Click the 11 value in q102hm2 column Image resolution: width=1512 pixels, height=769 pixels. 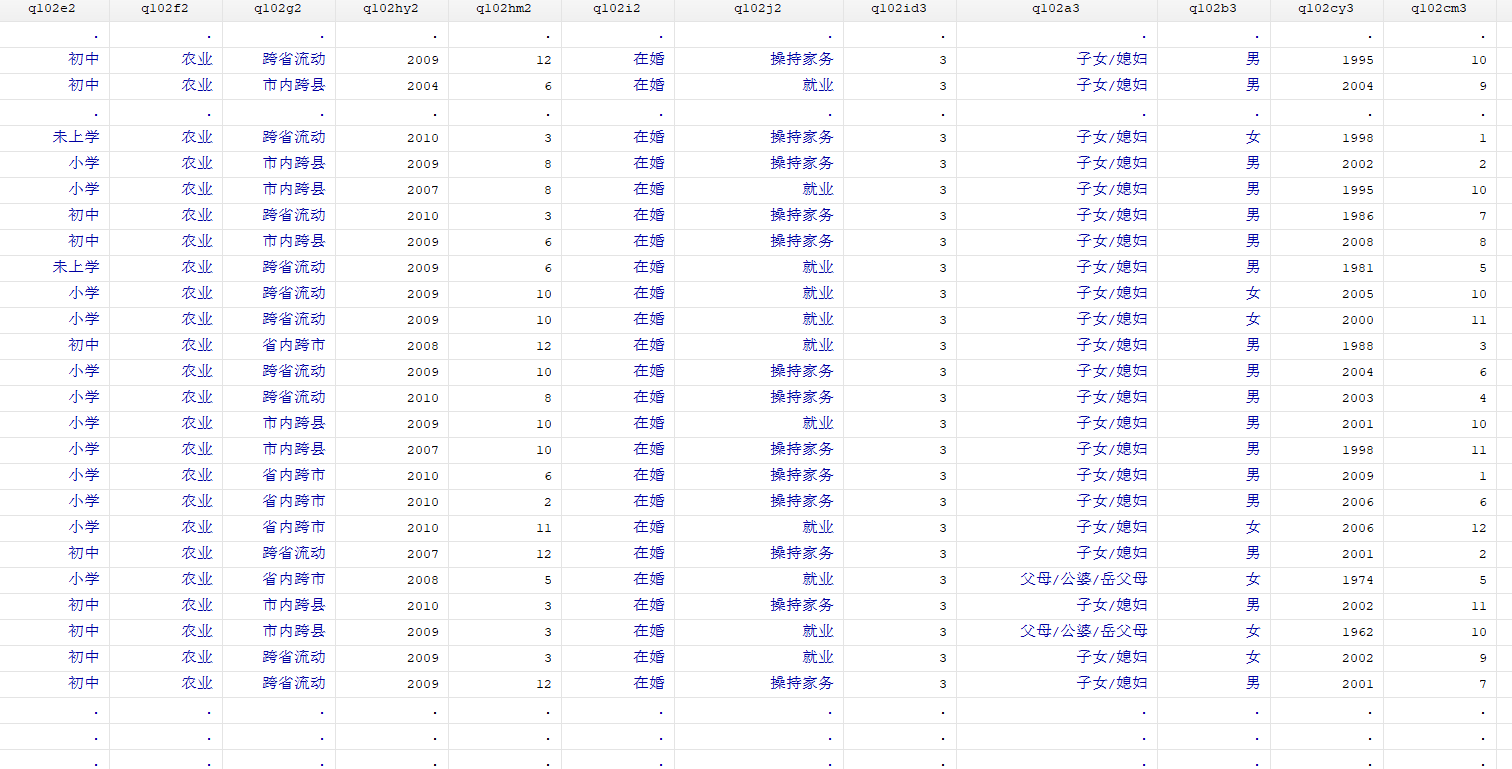point(544,528)
